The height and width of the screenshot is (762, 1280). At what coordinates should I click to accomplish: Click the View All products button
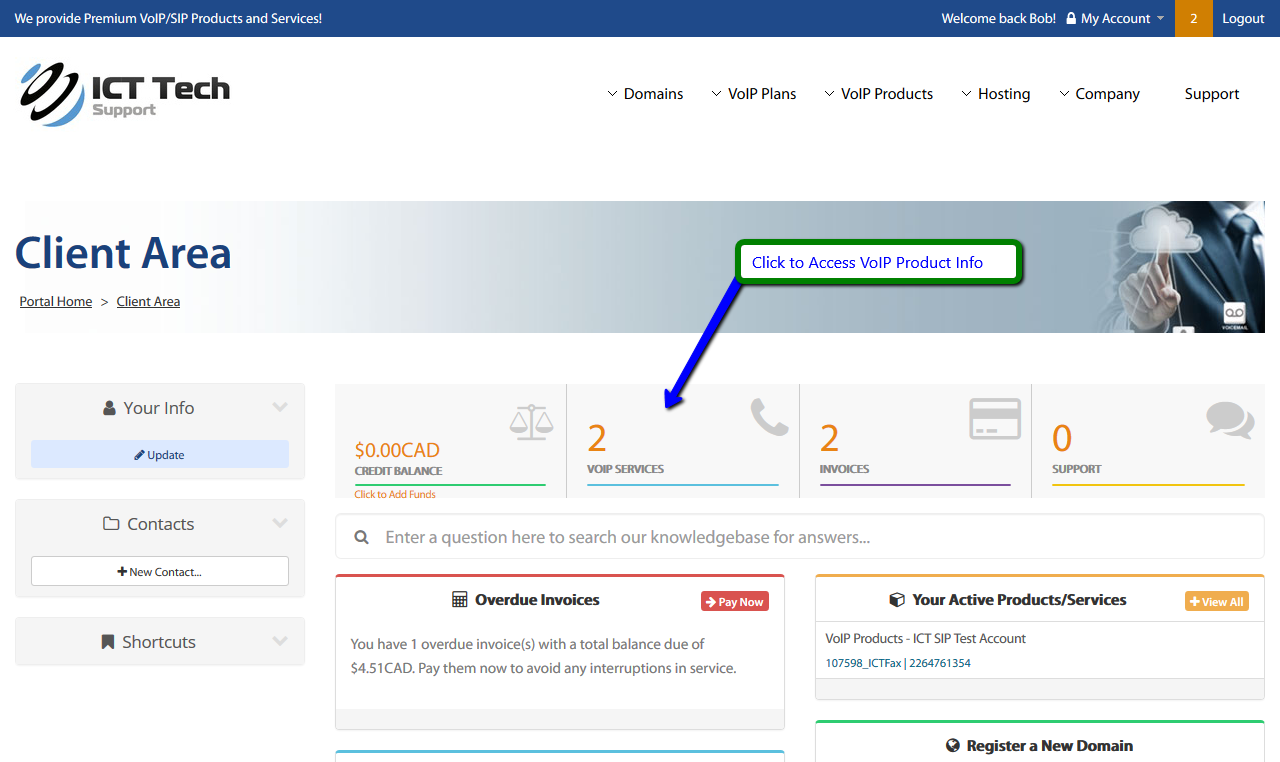[x=1216, y=601]
